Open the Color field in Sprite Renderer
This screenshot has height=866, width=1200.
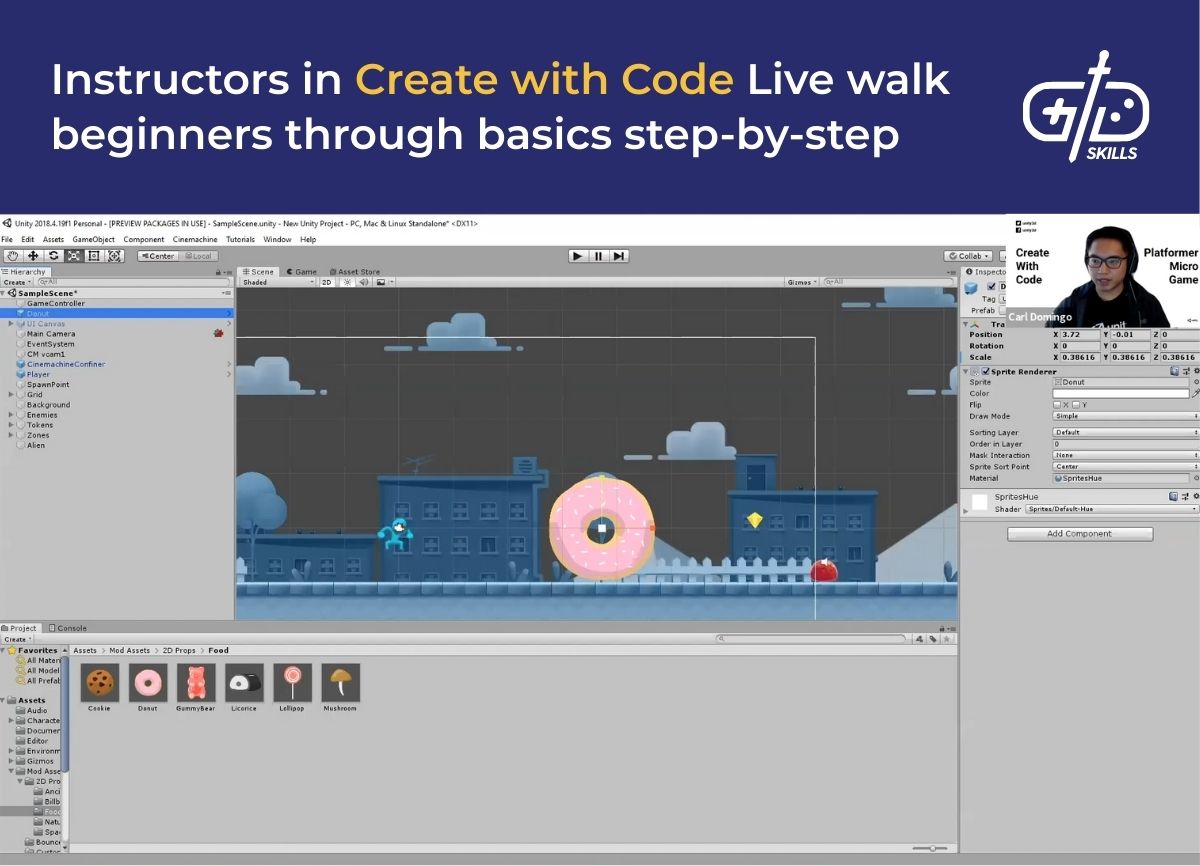pyautogui.click(x=1120, y=393)
